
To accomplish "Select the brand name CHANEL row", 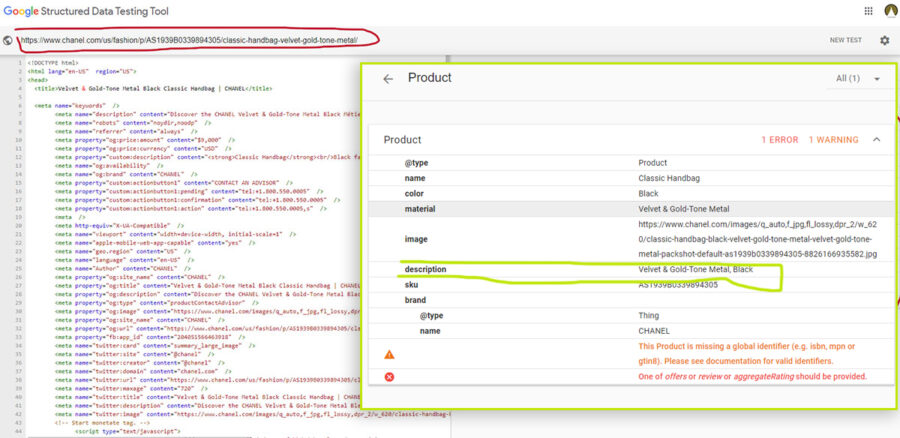I will pyautogui.click(x=631, y=331).
